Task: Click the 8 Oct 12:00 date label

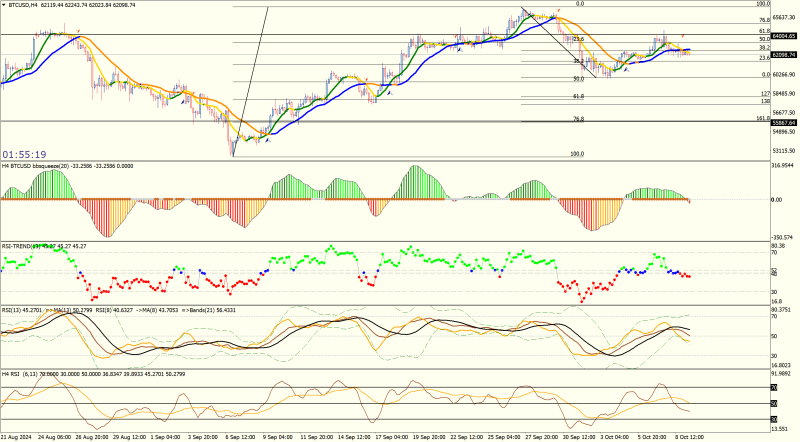Action: tap(689, 437)
